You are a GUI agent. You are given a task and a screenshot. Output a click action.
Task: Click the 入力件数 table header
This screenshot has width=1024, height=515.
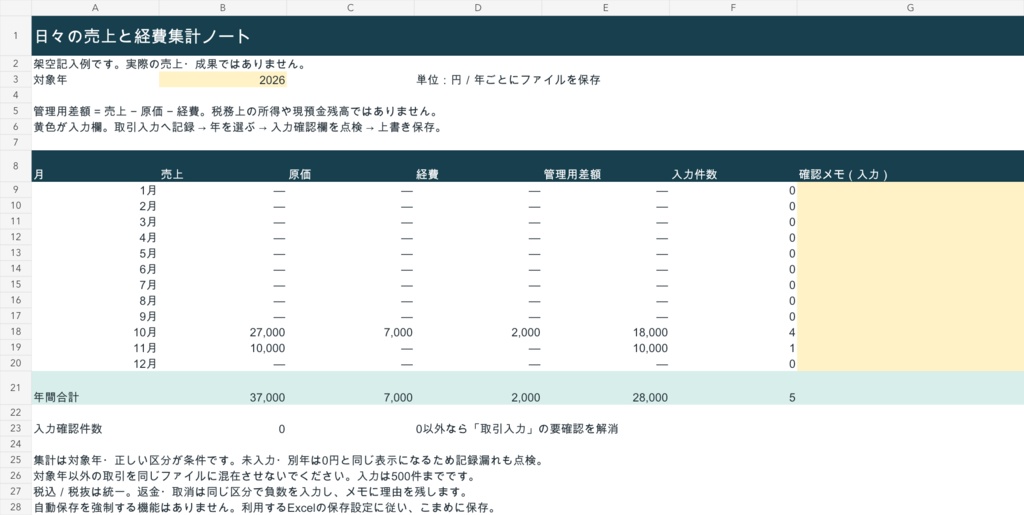[733, 166]
